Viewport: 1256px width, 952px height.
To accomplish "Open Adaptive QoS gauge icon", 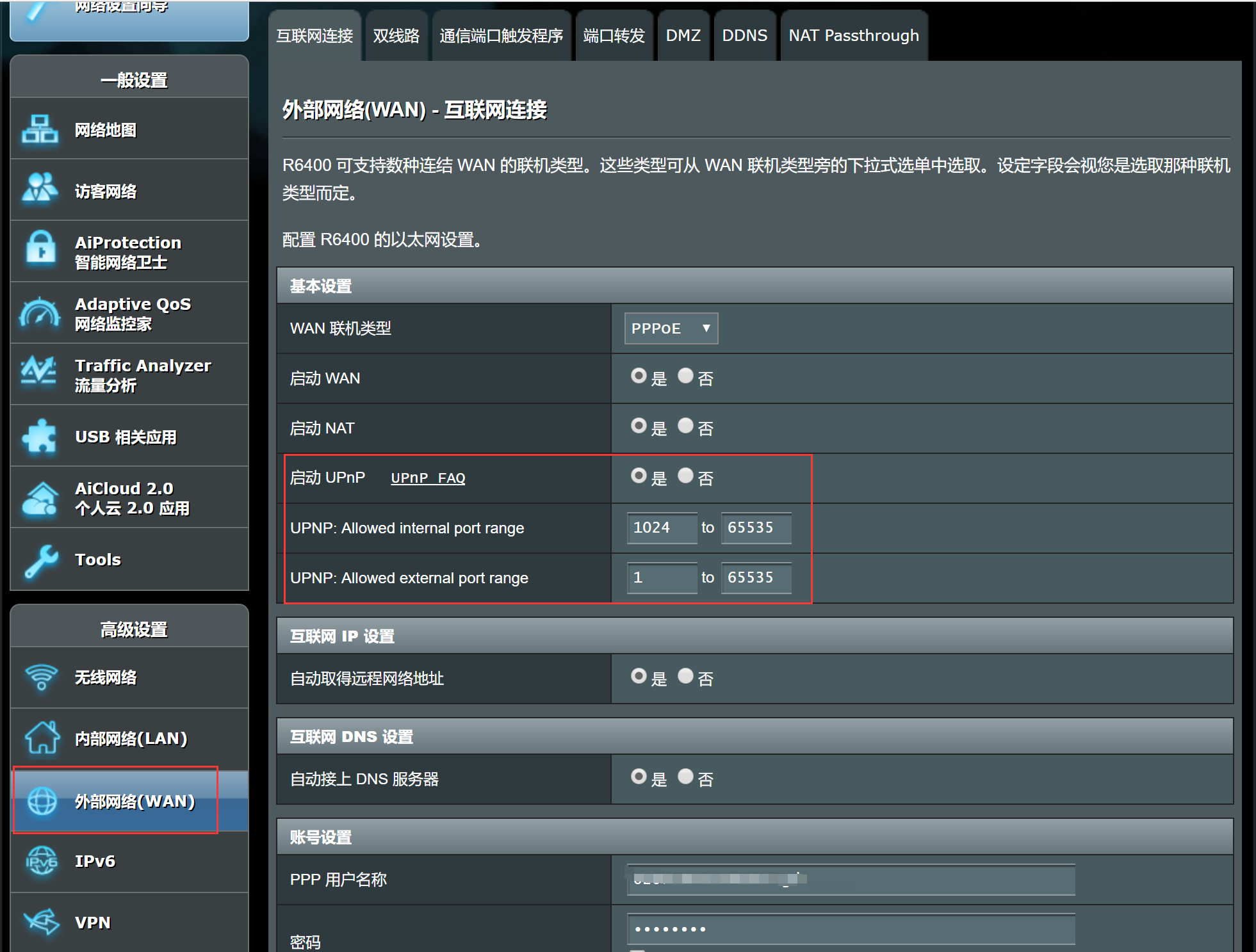I will (x=40, y=313).
